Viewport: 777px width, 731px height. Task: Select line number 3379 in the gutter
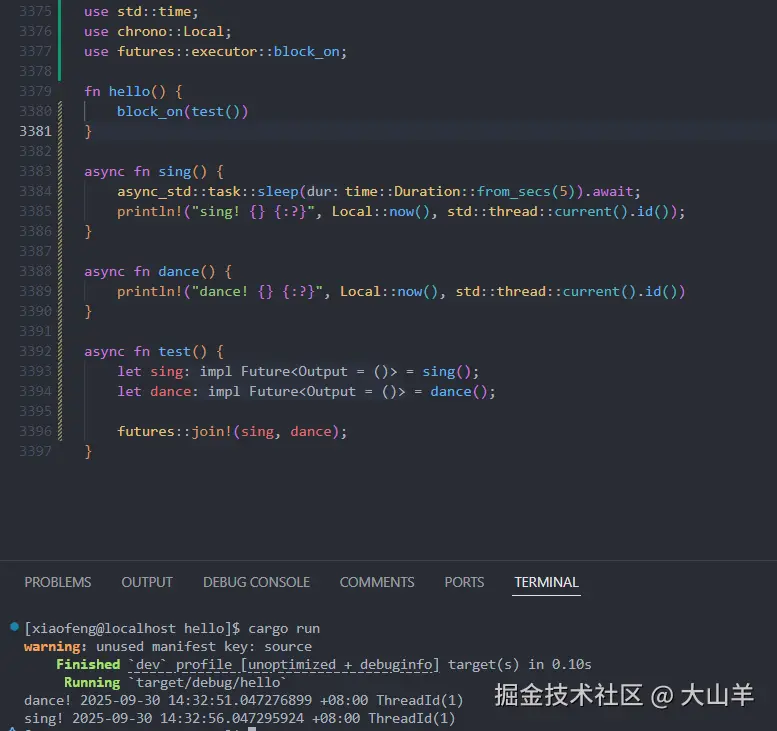(x=35, y=91)
